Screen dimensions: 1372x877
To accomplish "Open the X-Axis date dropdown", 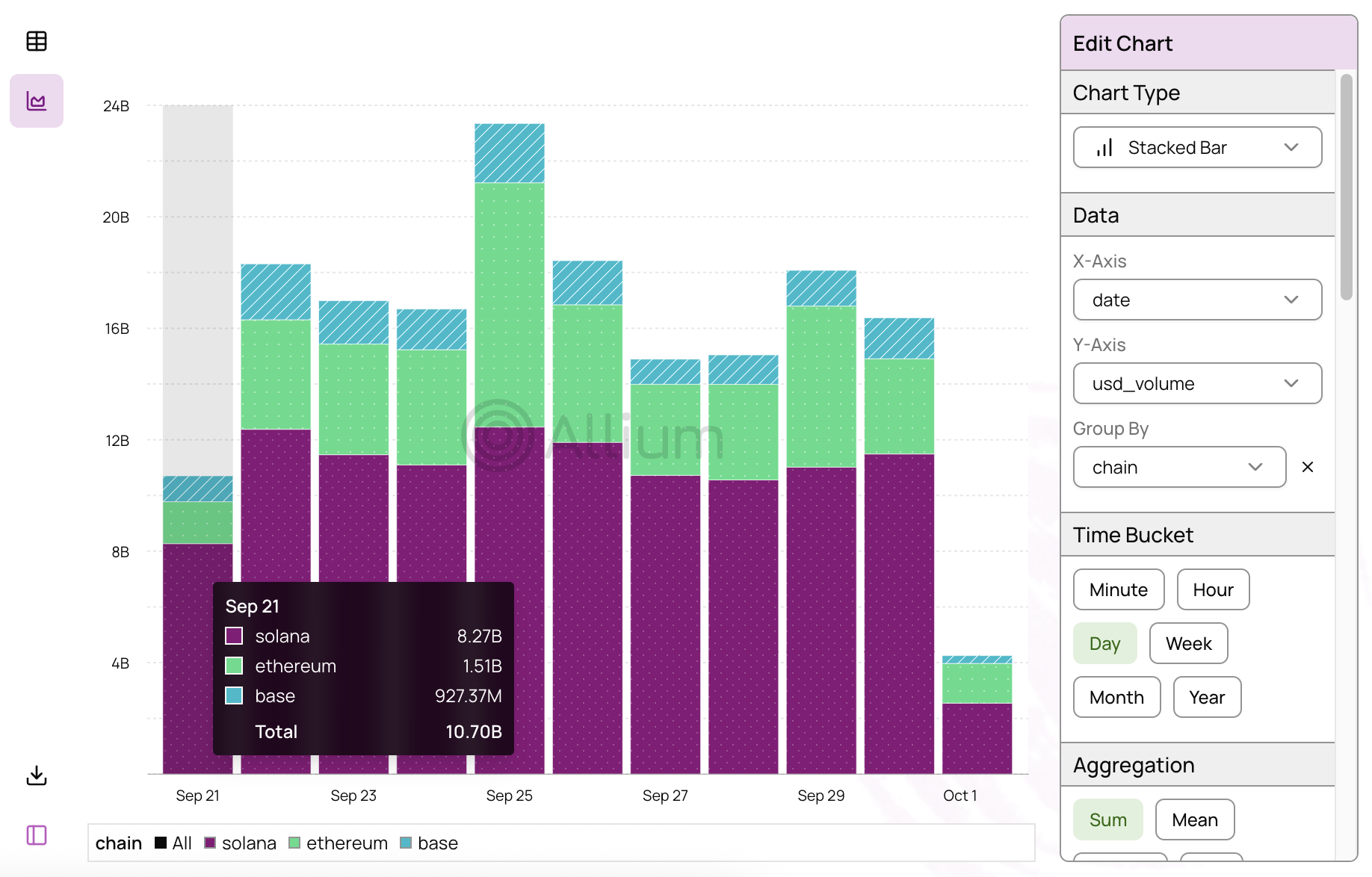I will [x=1197, y=300].
